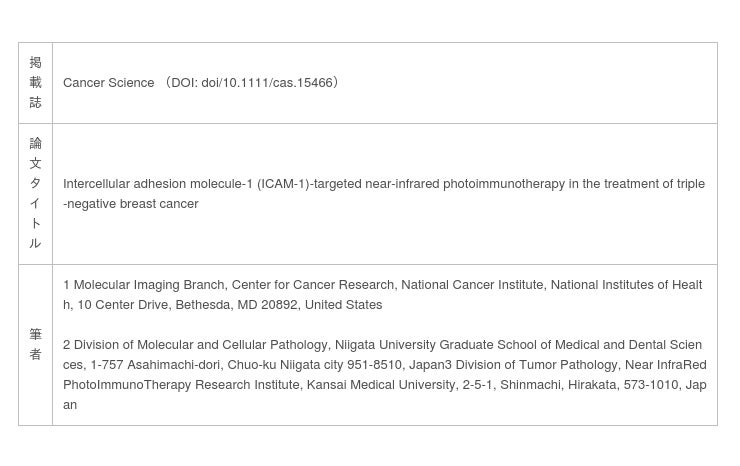This screenshot has height=466, width=740.
Task: Click the words Intercellular adhesion molecule-1
Action: [x=158, y=184]
